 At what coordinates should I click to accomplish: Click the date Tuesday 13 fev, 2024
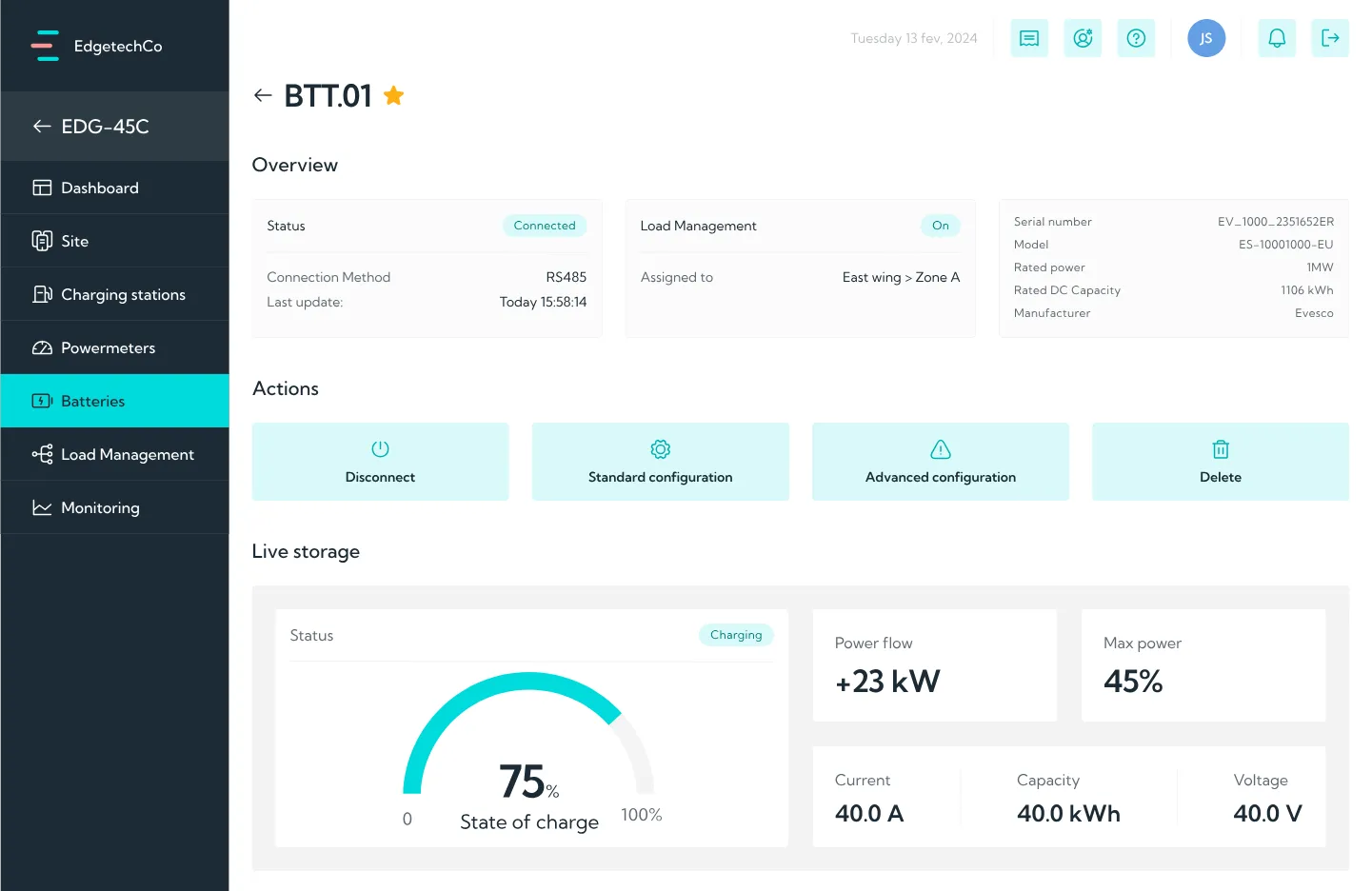coord(914,38)
